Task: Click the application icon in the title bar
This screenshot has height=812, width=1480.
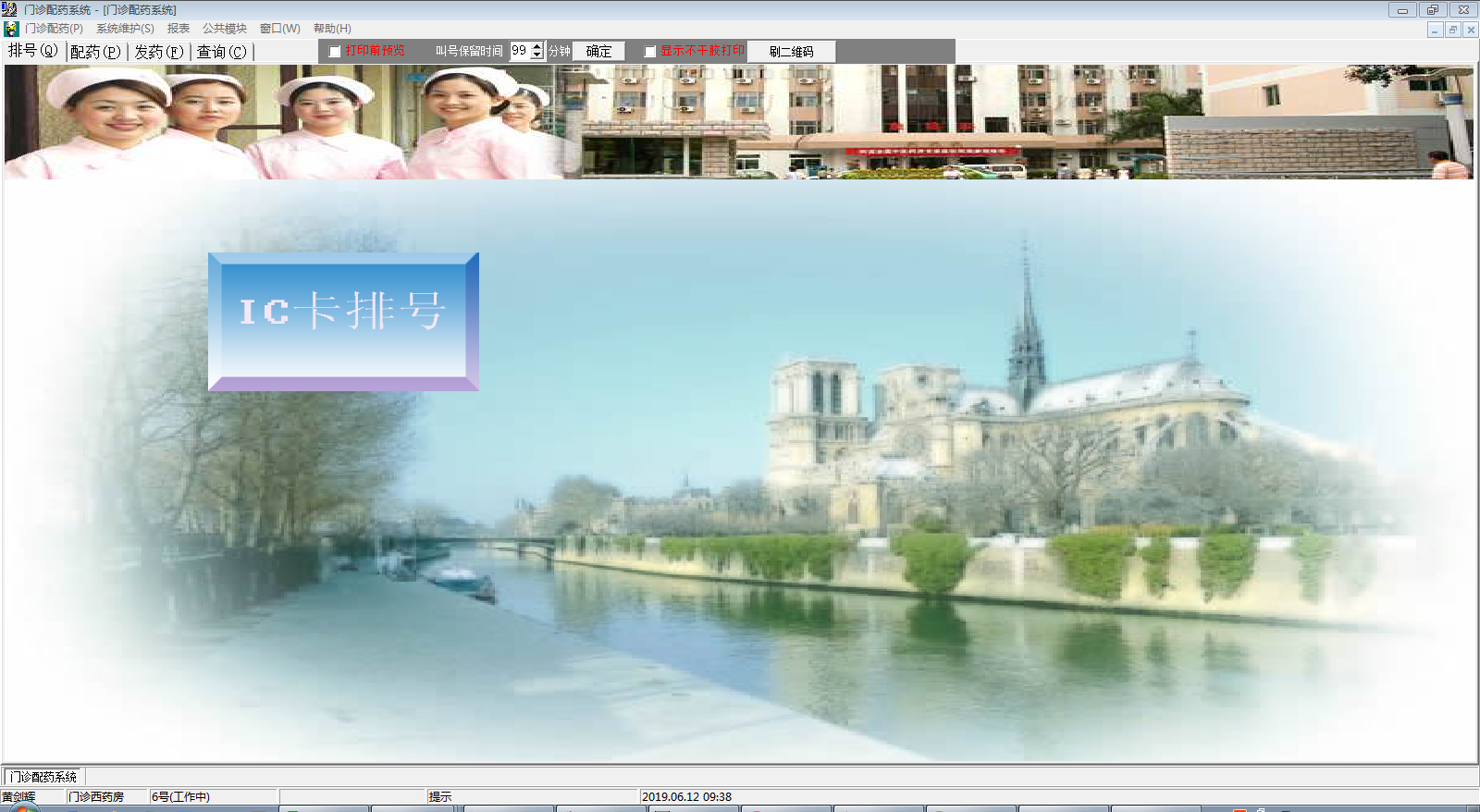Action: coord(9,9)
